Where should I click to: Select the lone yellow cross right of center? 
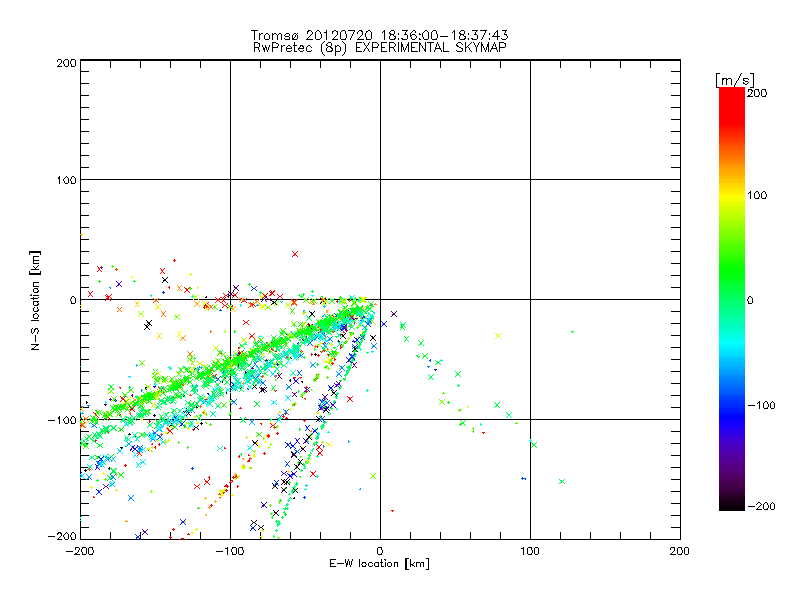(498, 336)
